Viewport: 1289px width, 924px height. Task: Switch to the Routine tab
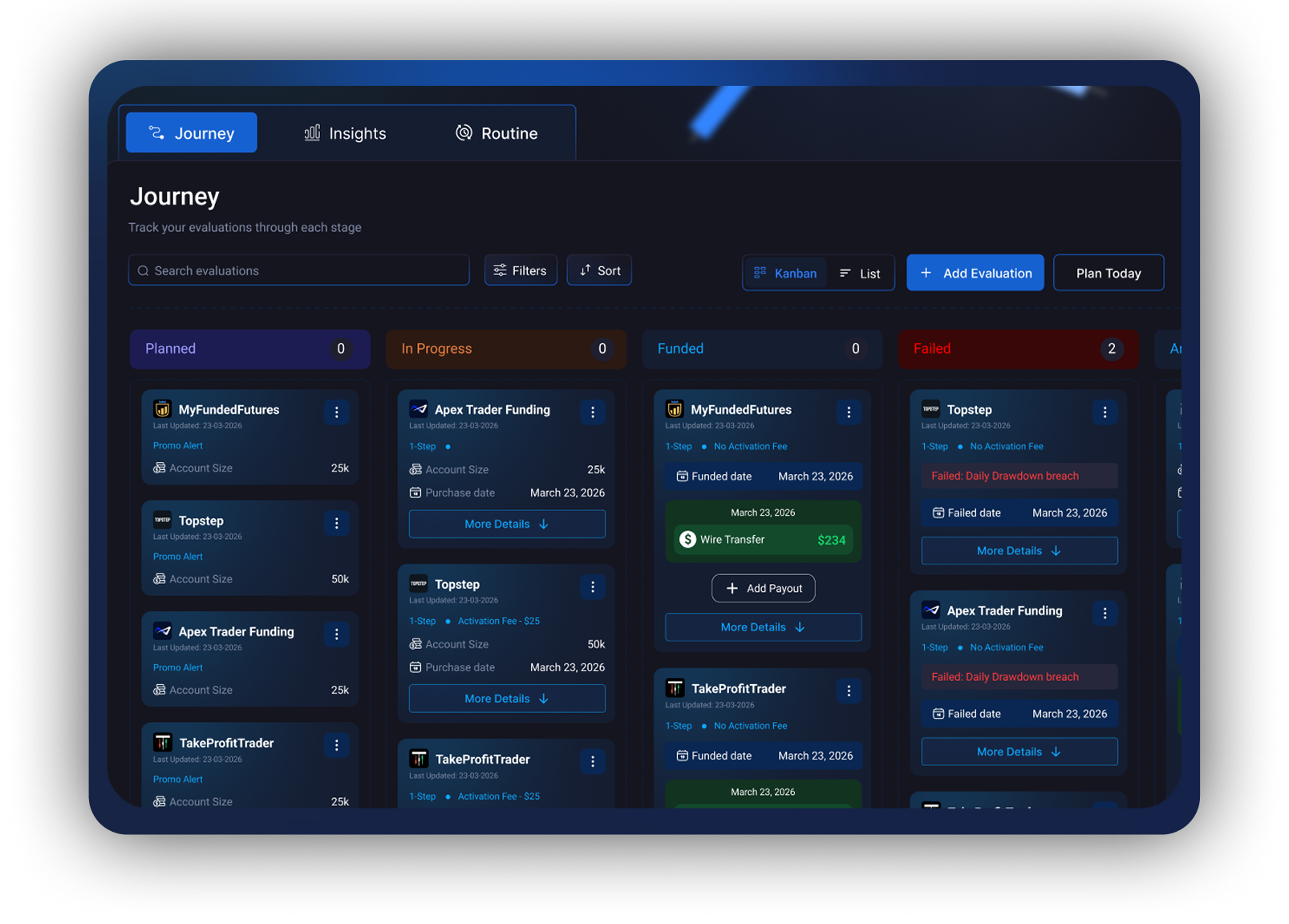pos(497,133)
